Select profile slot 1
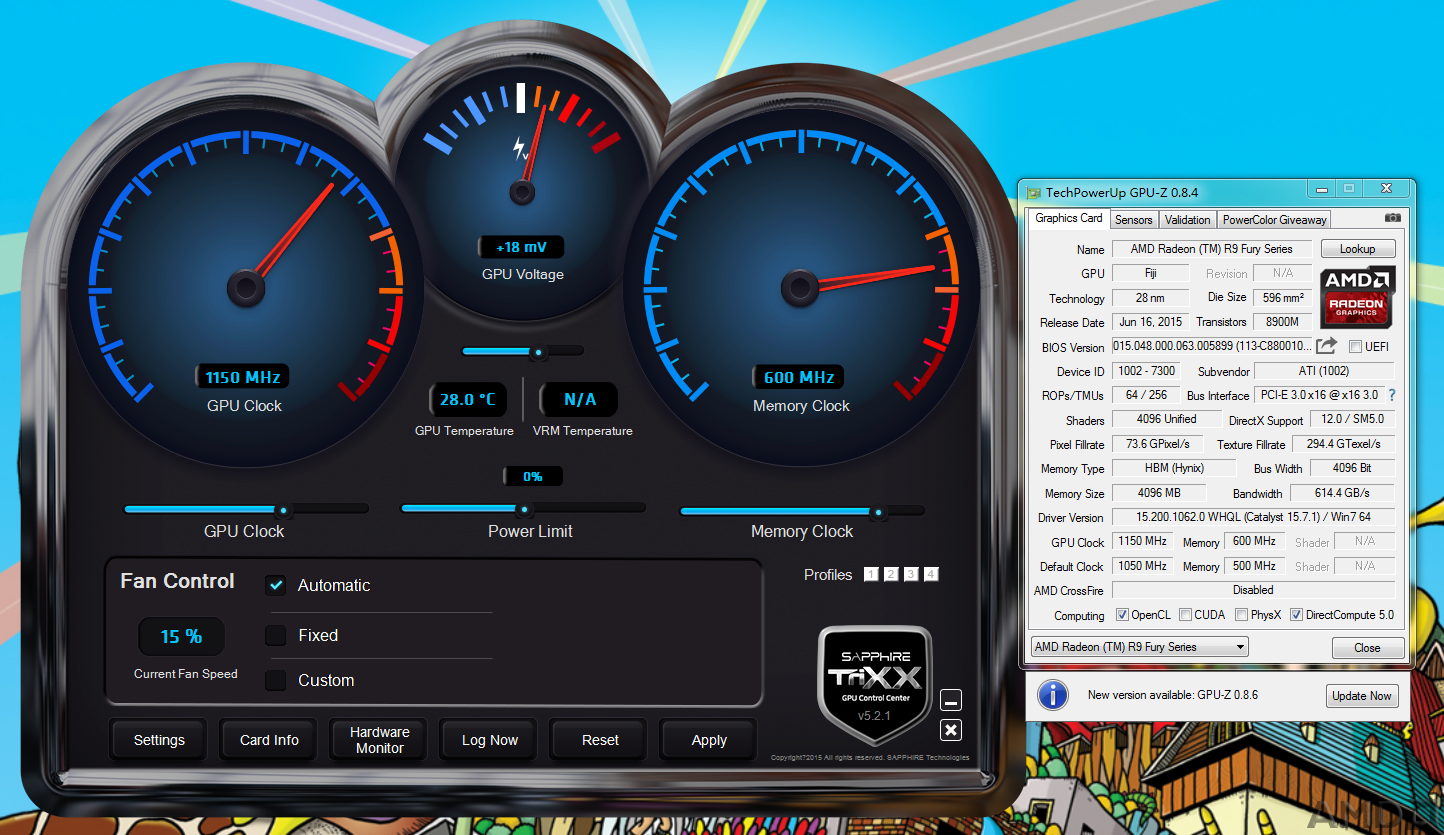The width and height of the screenshot is (1444, 835). tap(871, 574)
